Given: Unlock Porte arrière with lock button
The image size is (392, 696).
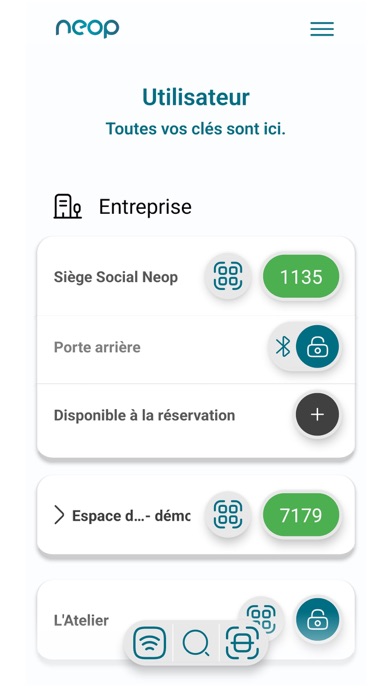Looking at the screenshot, I should pyautogui.click(x=317, y=346).
